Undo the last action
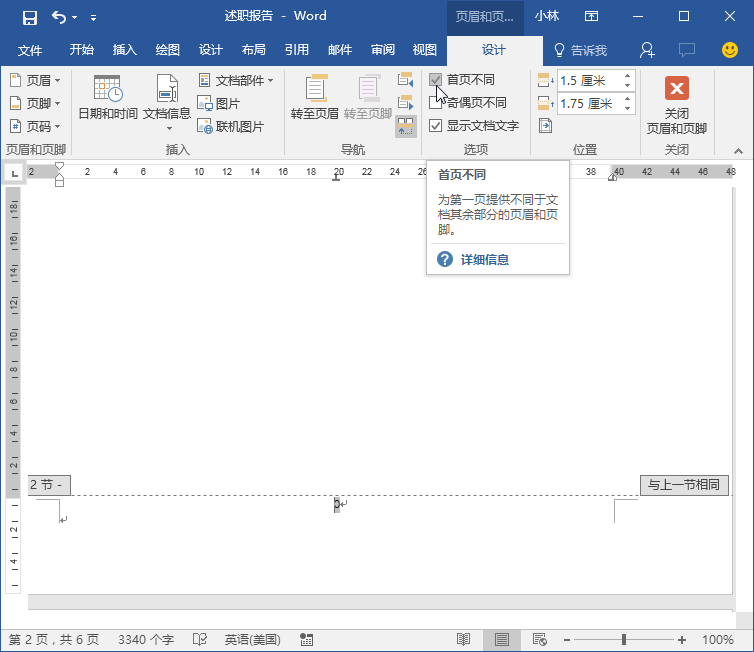Image resolution: width=754 pixels, height=652 pixels. (59, 17)
